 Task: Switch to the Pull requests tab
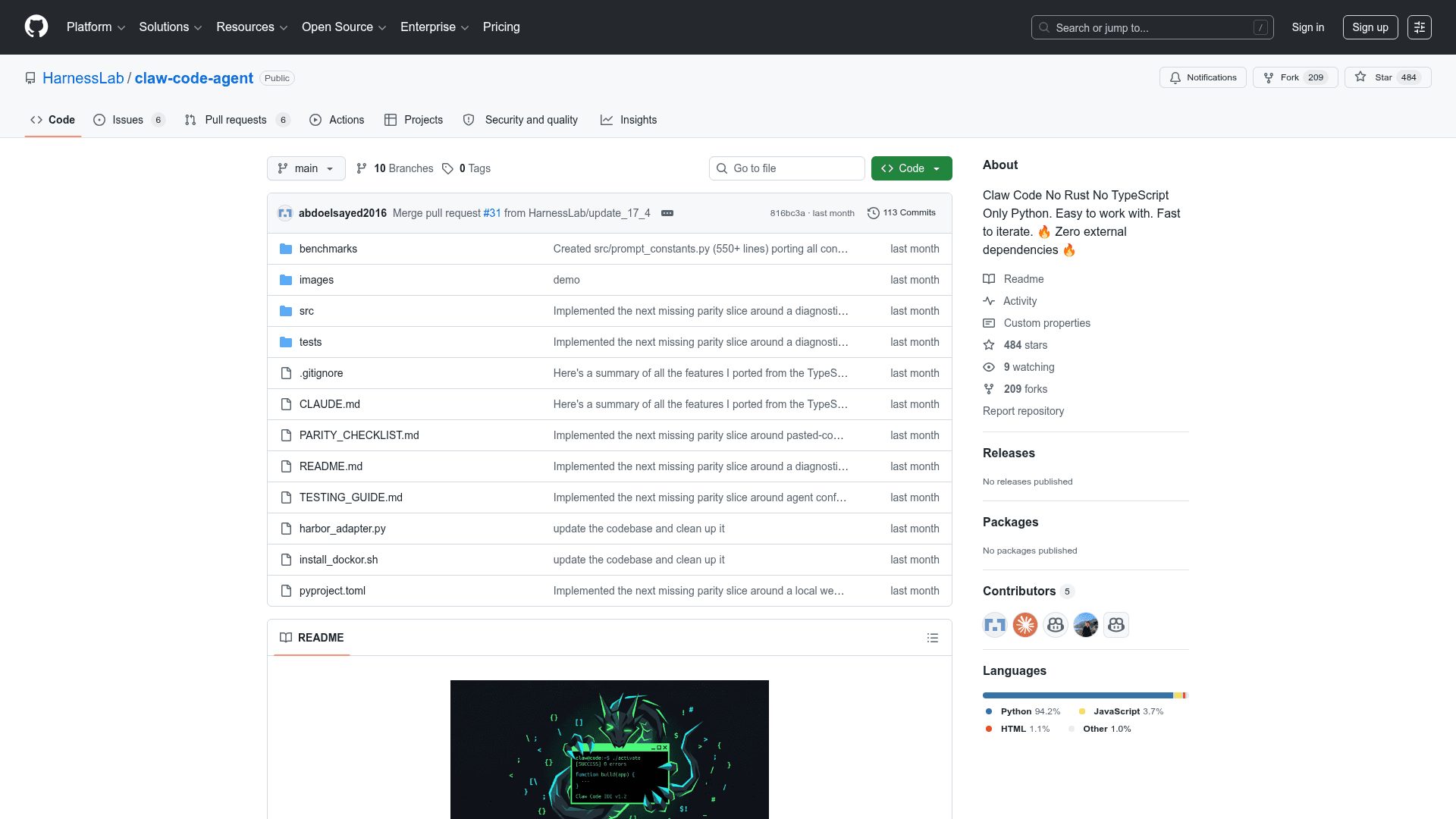pos(237,120)
